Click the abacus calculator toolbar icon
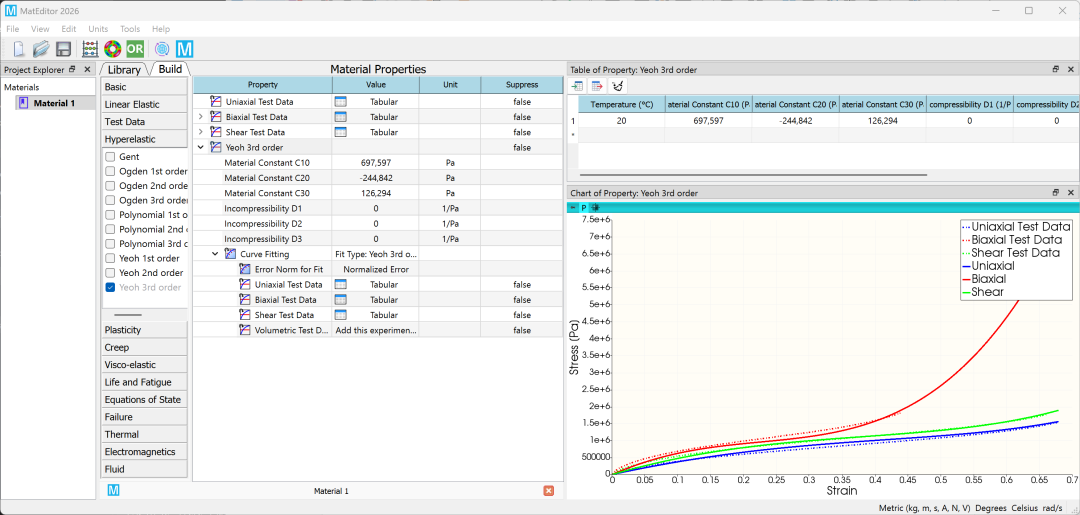Screen dimensions: 1080x515 tap(90, 49)
